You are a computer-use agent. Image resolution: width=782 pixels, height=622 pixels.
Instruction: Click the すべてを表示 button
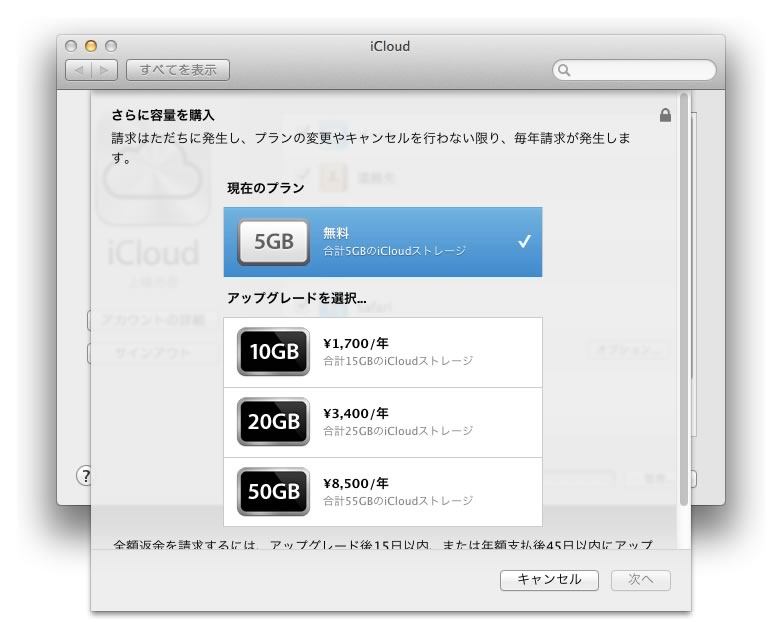178,70
